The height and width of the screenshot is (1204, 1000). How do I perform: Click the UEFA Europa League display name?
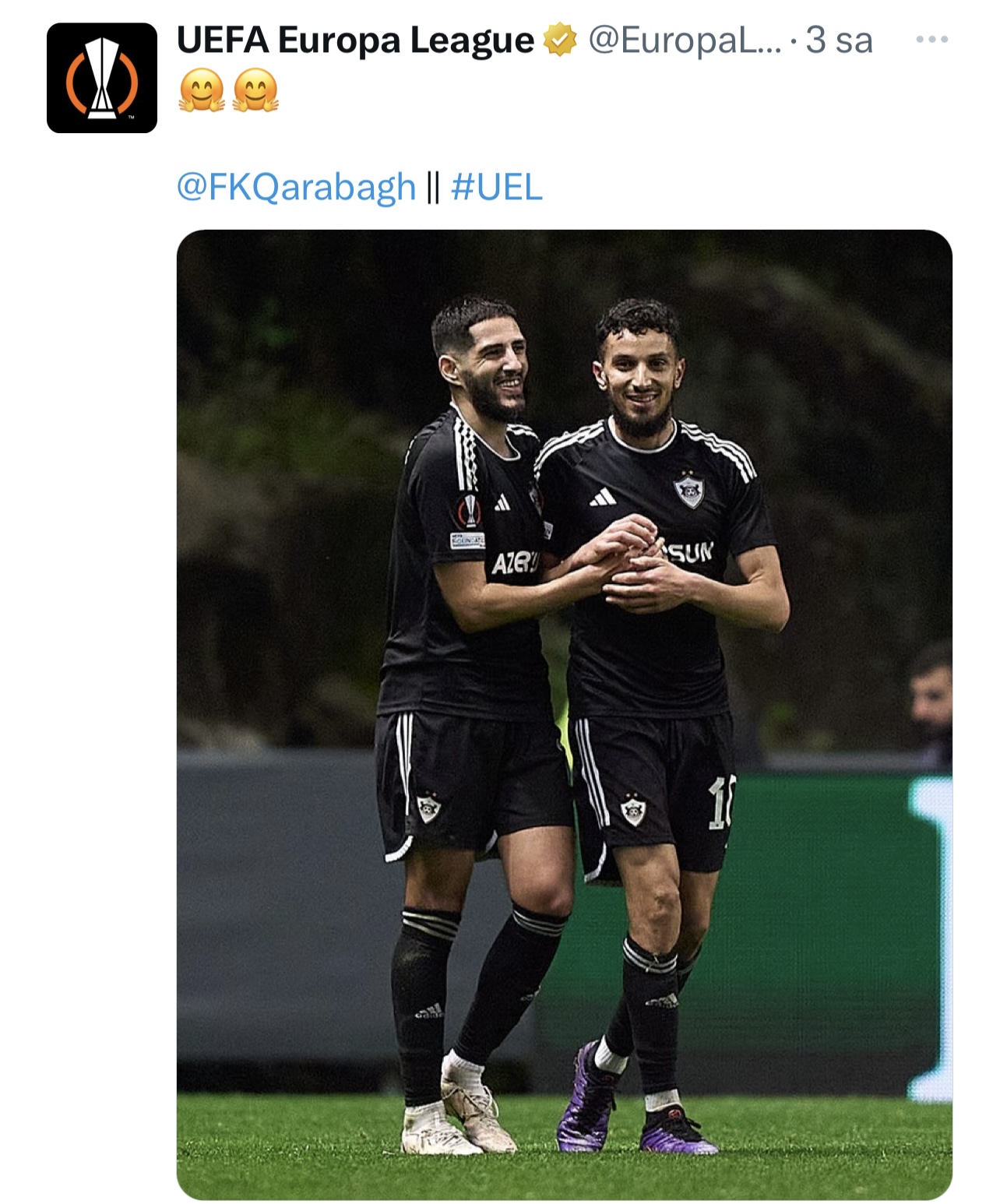pos(355,40)
